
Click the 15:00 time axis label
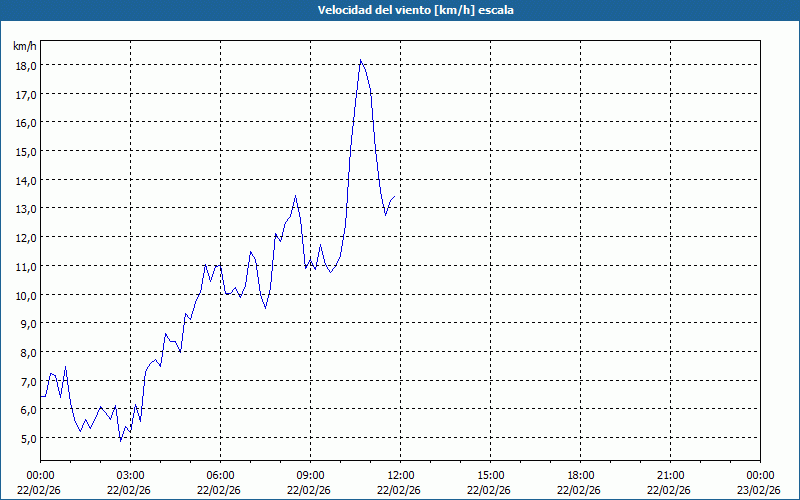point(490,475)
